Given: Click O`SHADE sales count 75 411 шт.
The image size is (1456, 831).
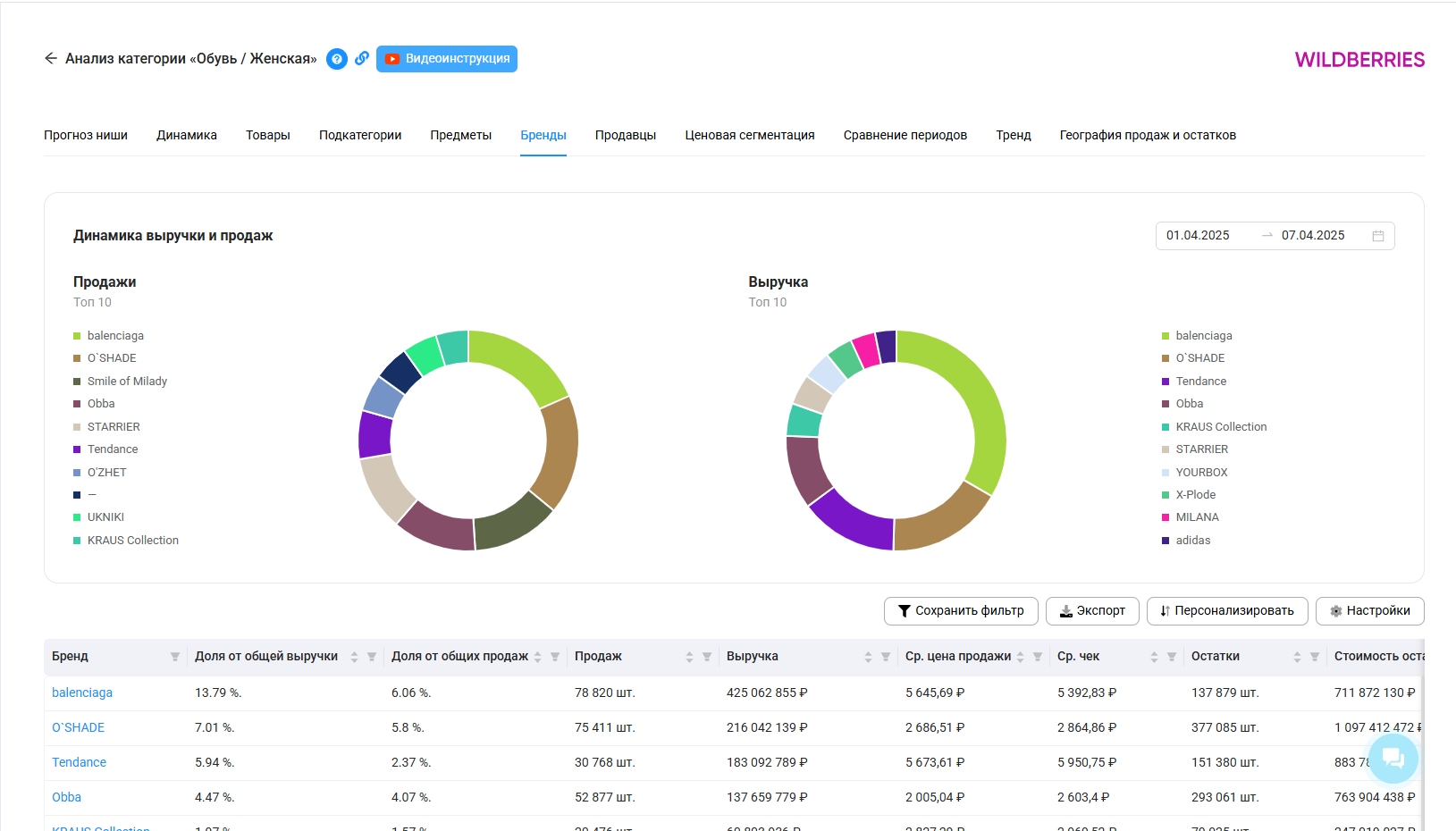Looking at the screenshot, I should (x=605, y=727).
